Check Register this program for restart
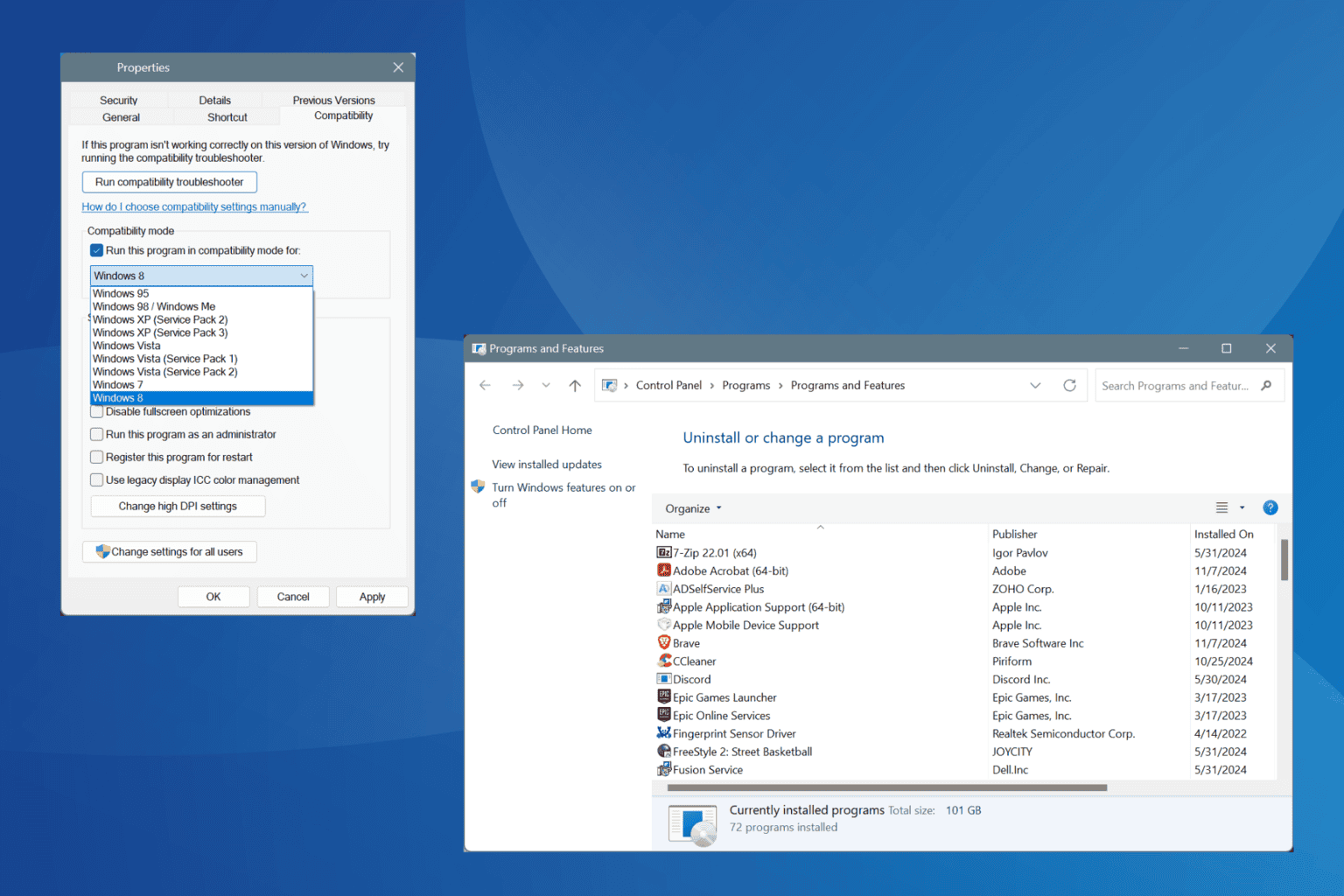This screenshot has width=1344, height=896. (x=96, y=457)
